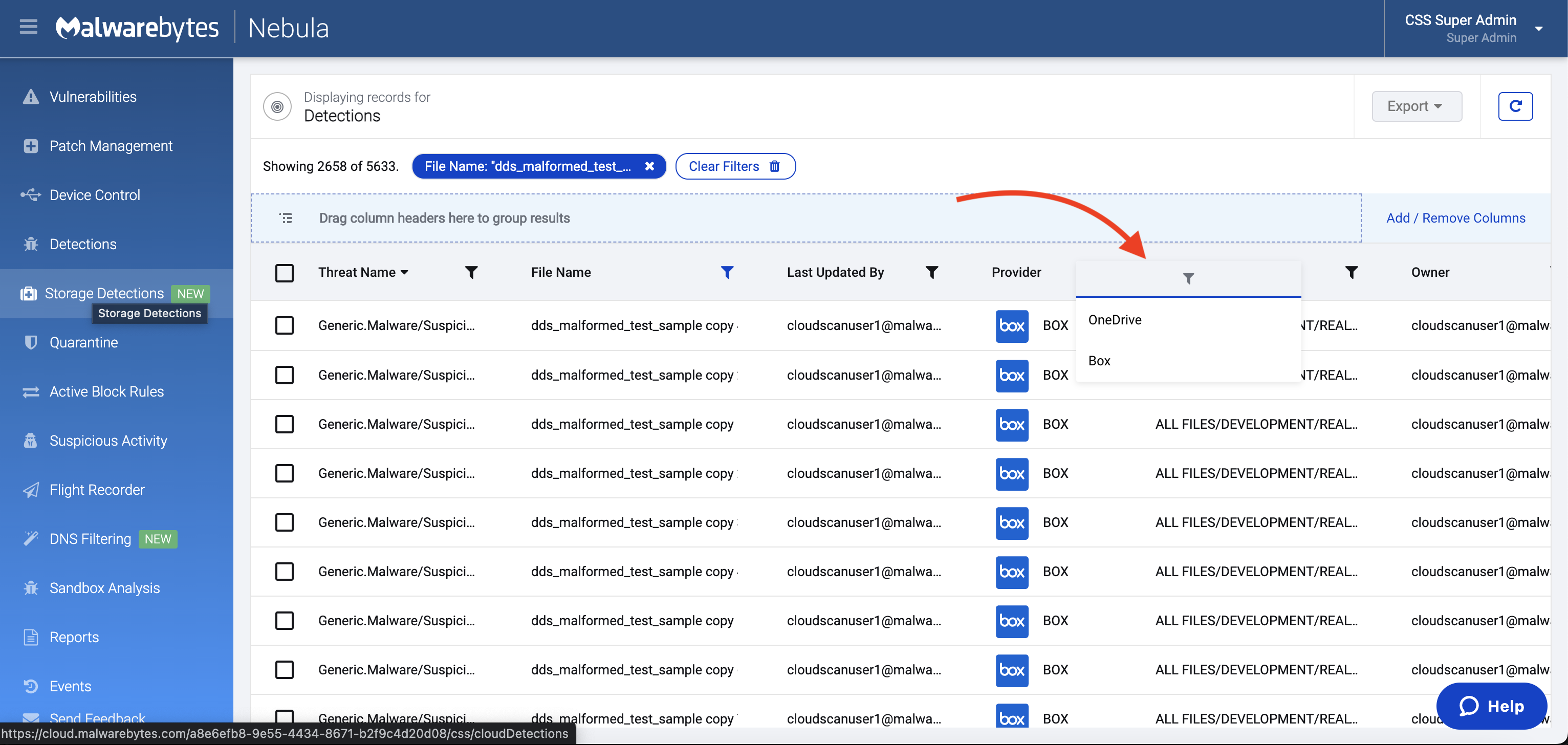
Task: Open DNS Filtering page
Action: tap(90, 539)
